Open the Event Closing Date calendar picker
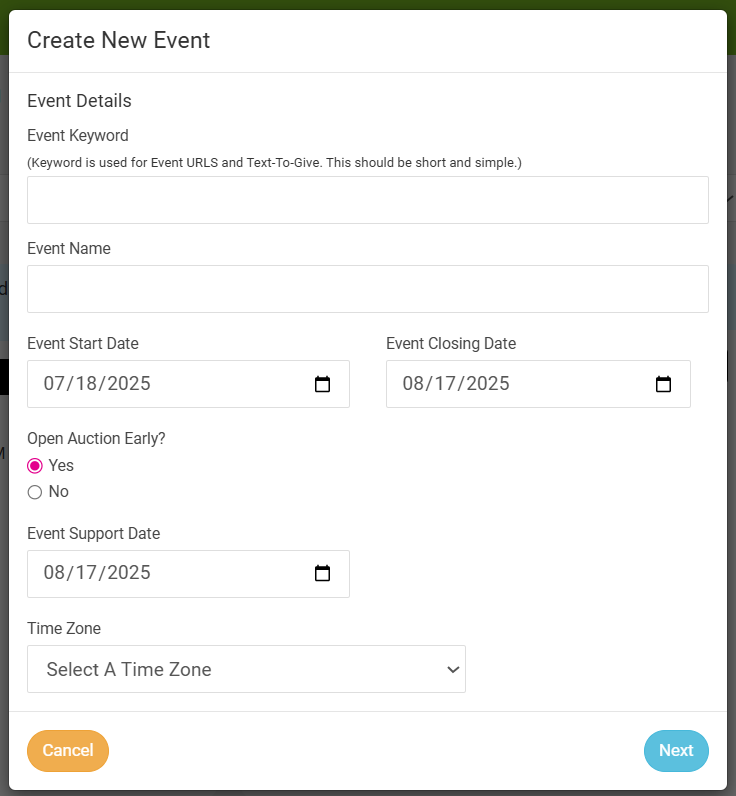This screenshot has width=736, height=796. point(663,384)
